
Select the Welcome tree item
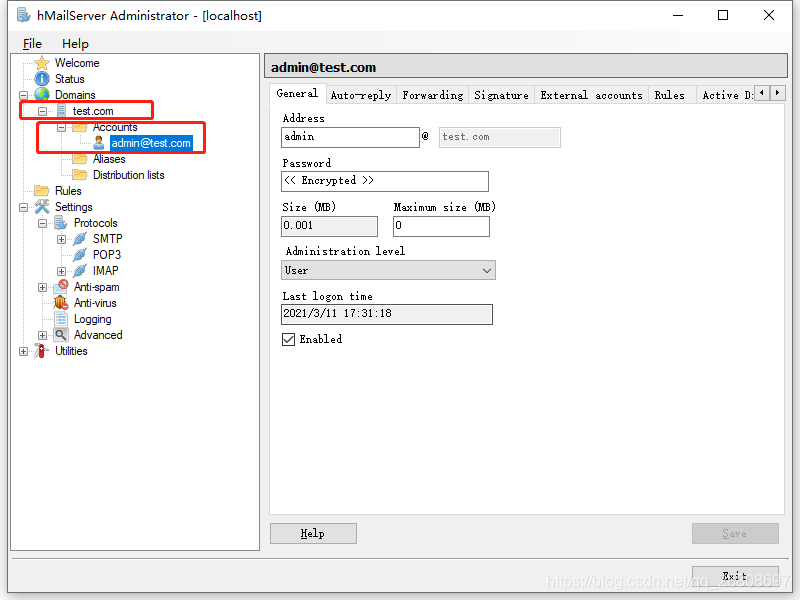click(77, 63)
